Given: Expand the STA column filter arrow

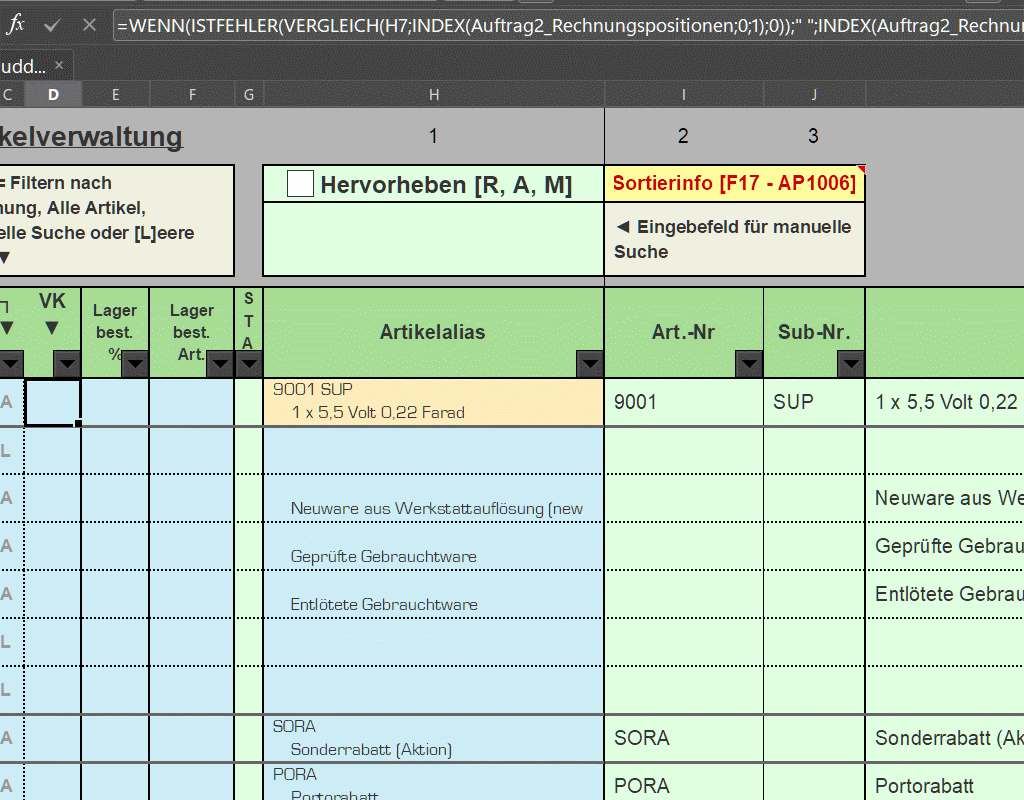Looking at the screenshot, I should tap(248, 364).
